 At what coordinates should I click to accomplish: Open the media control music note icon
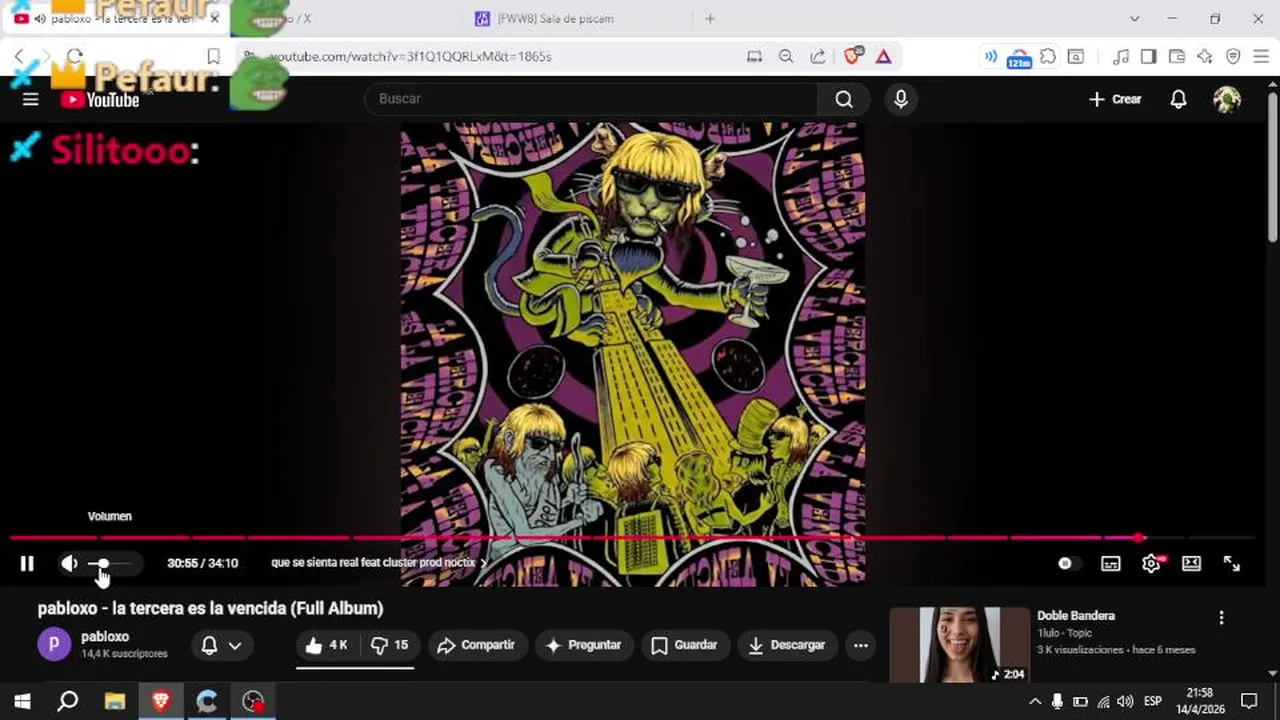tap(1121, 57)
